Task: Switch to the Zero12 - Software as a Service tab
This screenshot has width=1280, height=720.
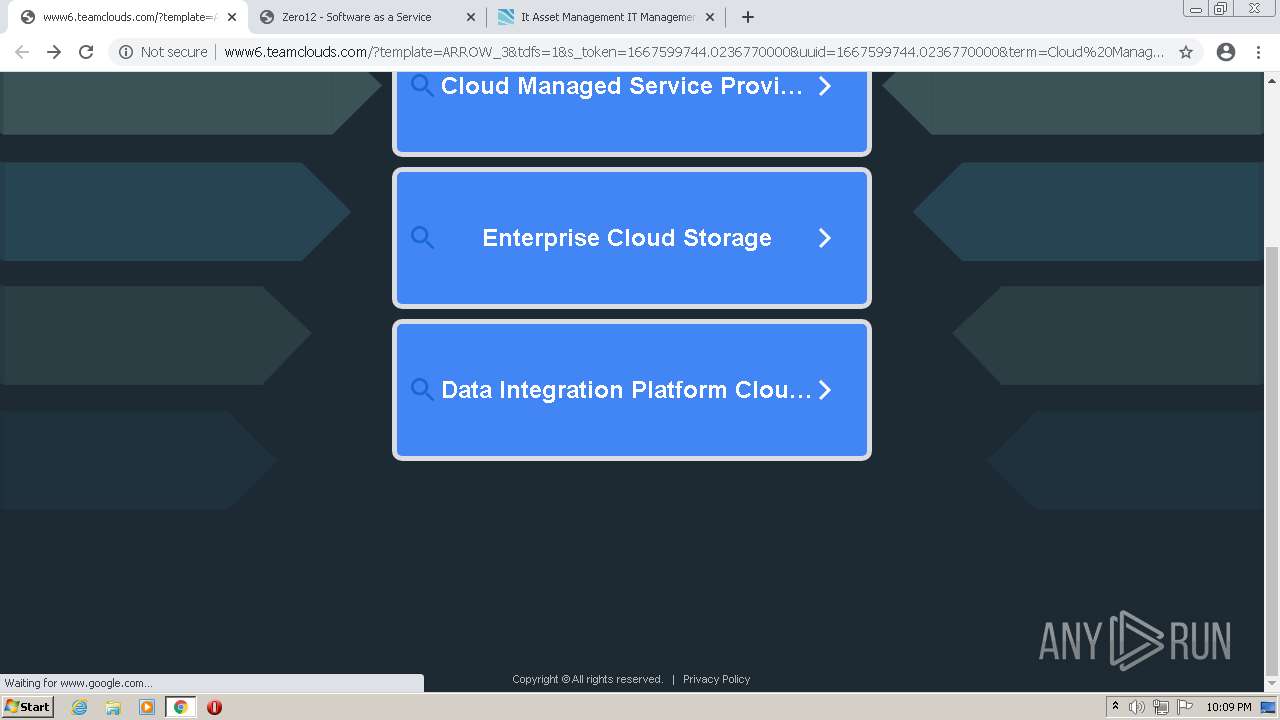Action: click(x=367, y=17)
